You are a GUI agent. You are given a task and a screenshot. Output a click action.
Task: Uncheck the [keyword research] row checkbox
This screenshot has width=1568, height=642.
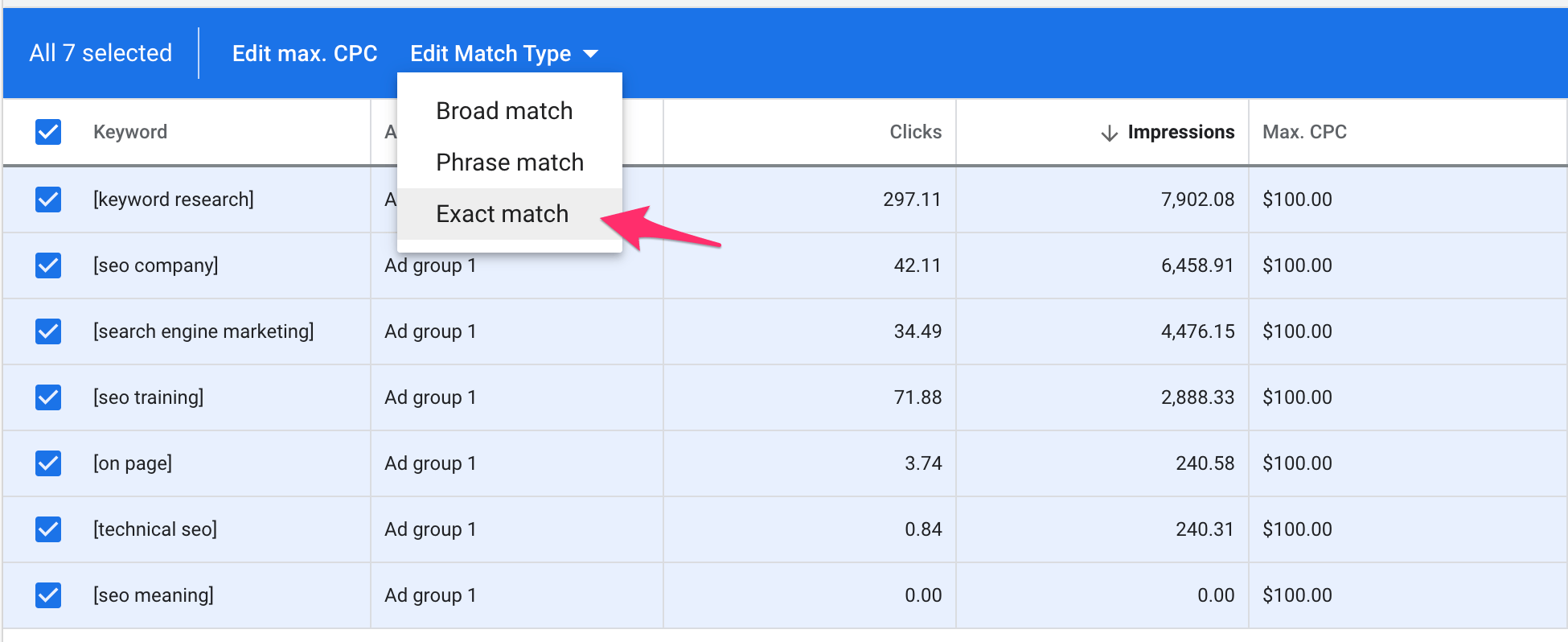pos(48,200)
